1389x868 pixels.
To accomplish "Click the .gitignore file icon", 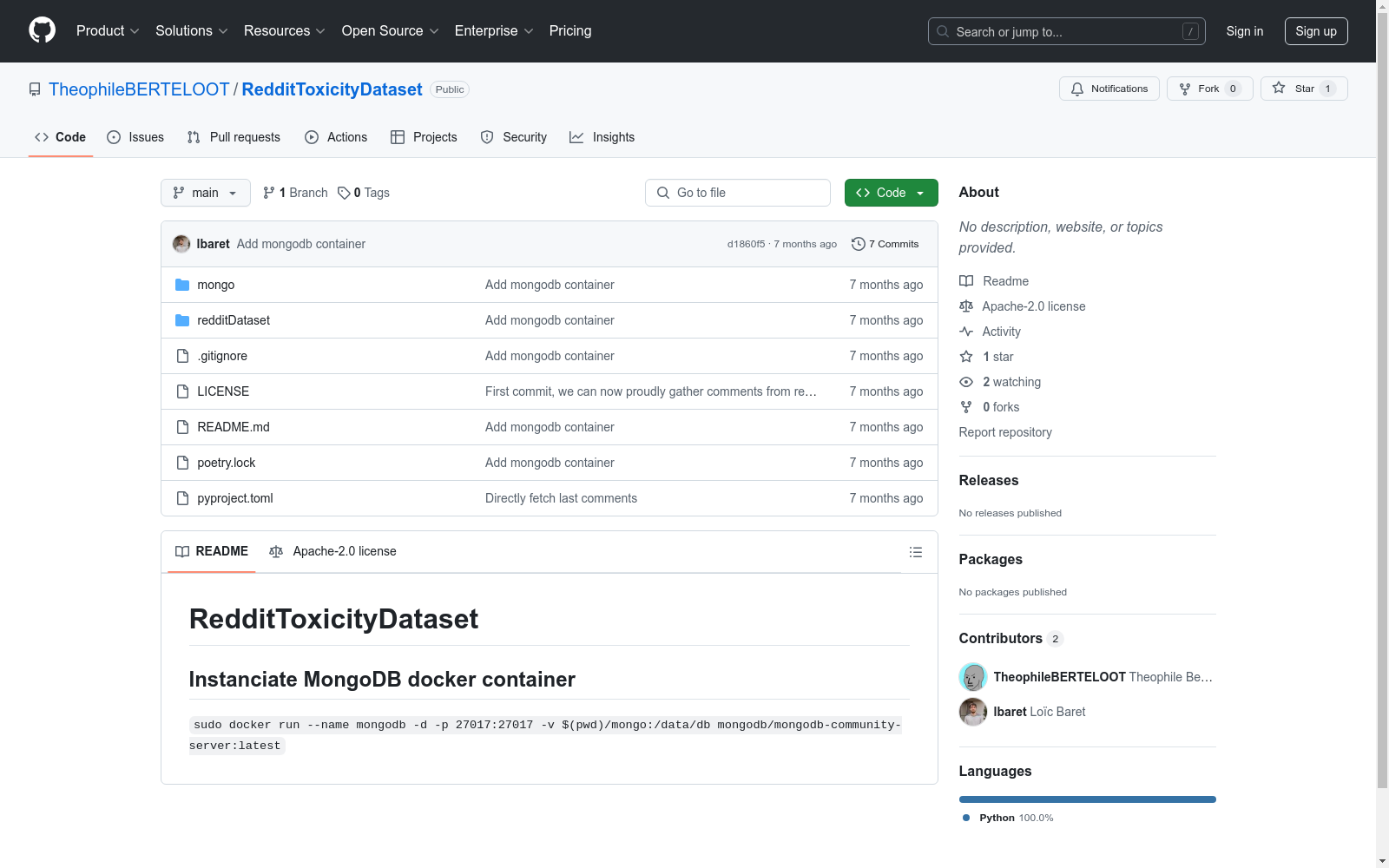I will (182, 356).
